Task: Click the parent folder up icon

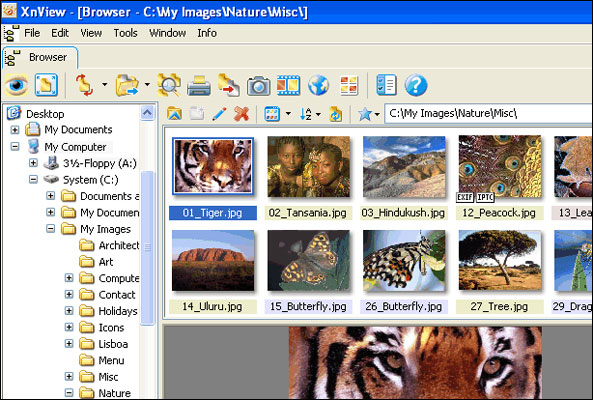Action: click(x=174, y=113)
